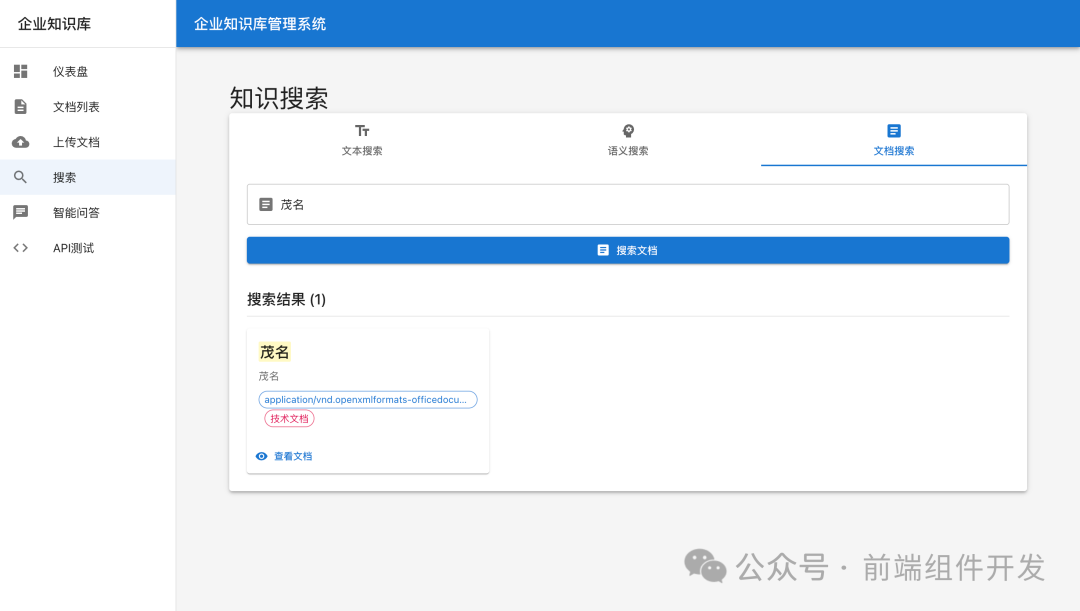1080x611 pixels.
Task: Select the lightbulb icon above 语义搜索
Action: coord(627,129)
